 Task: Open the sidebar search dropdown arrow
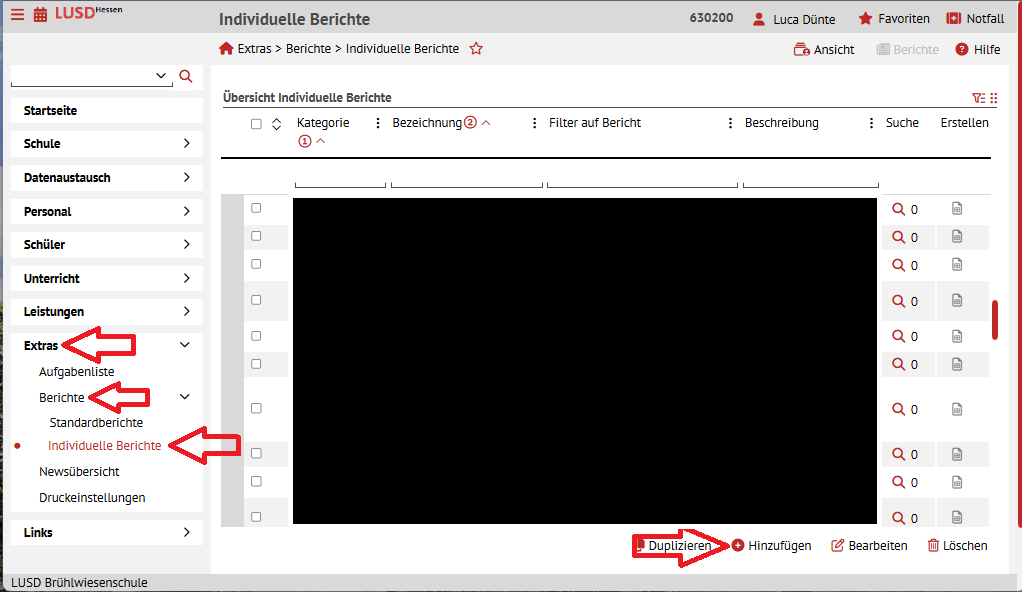click(161, 76)
